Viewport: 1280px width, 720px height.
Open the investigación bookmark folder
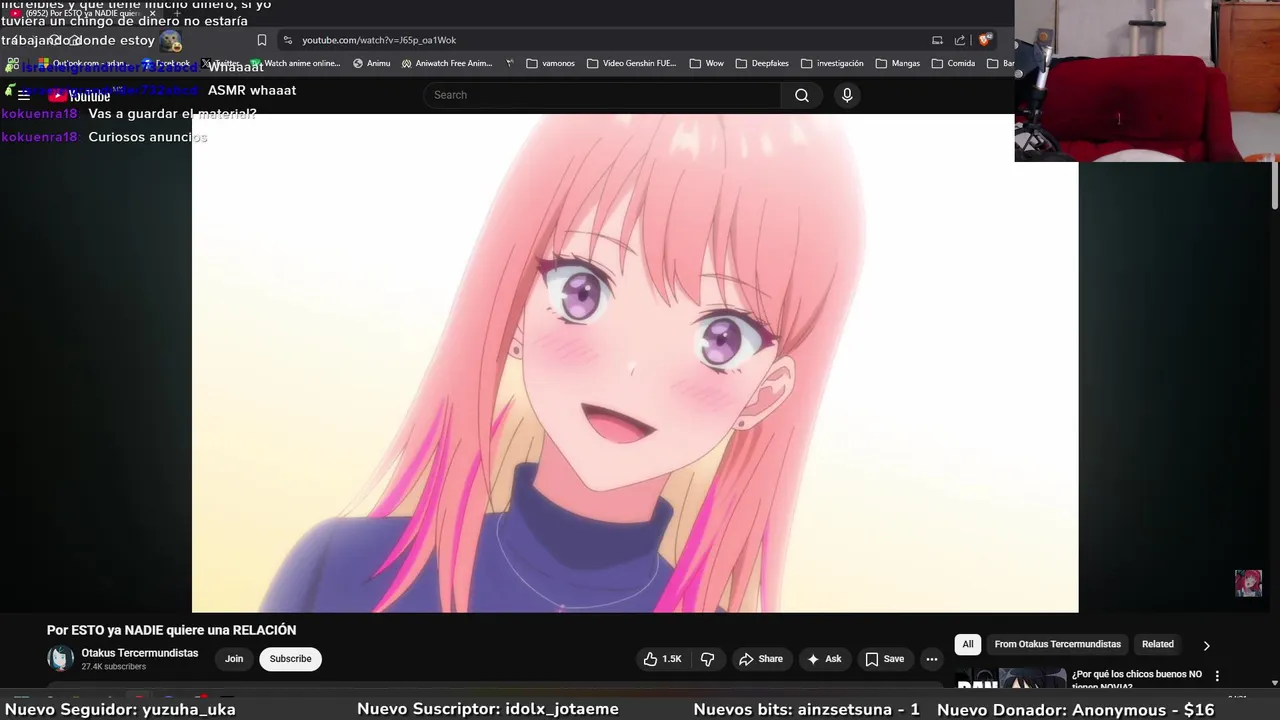coord(832,63)
